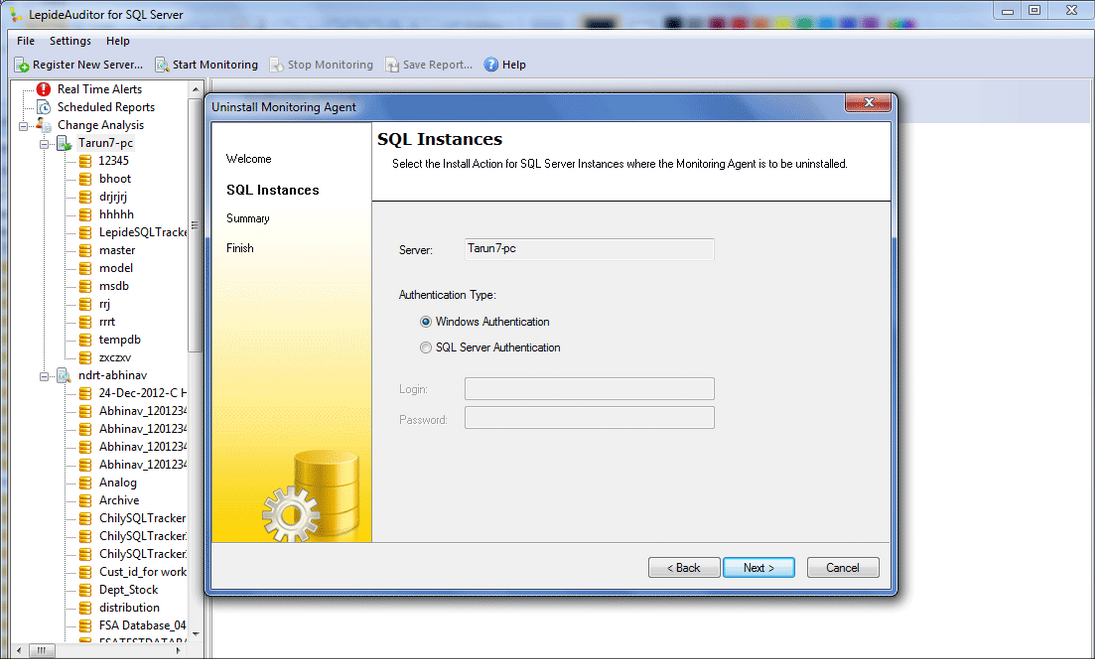Click the tree horizontal scrollbar right arrow
This screenshot has width=1095, height=659.
click(179, 650)
